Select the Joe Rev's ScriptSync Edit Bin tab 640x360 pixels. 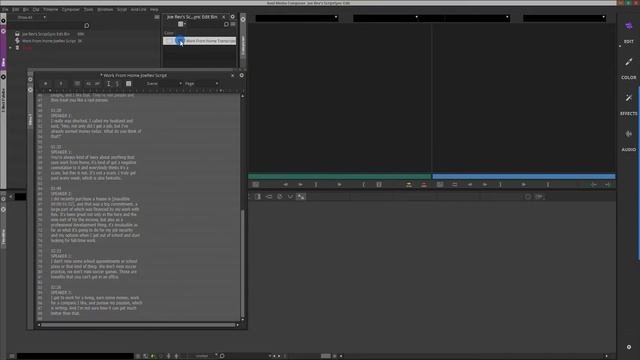tap(192, 17)
